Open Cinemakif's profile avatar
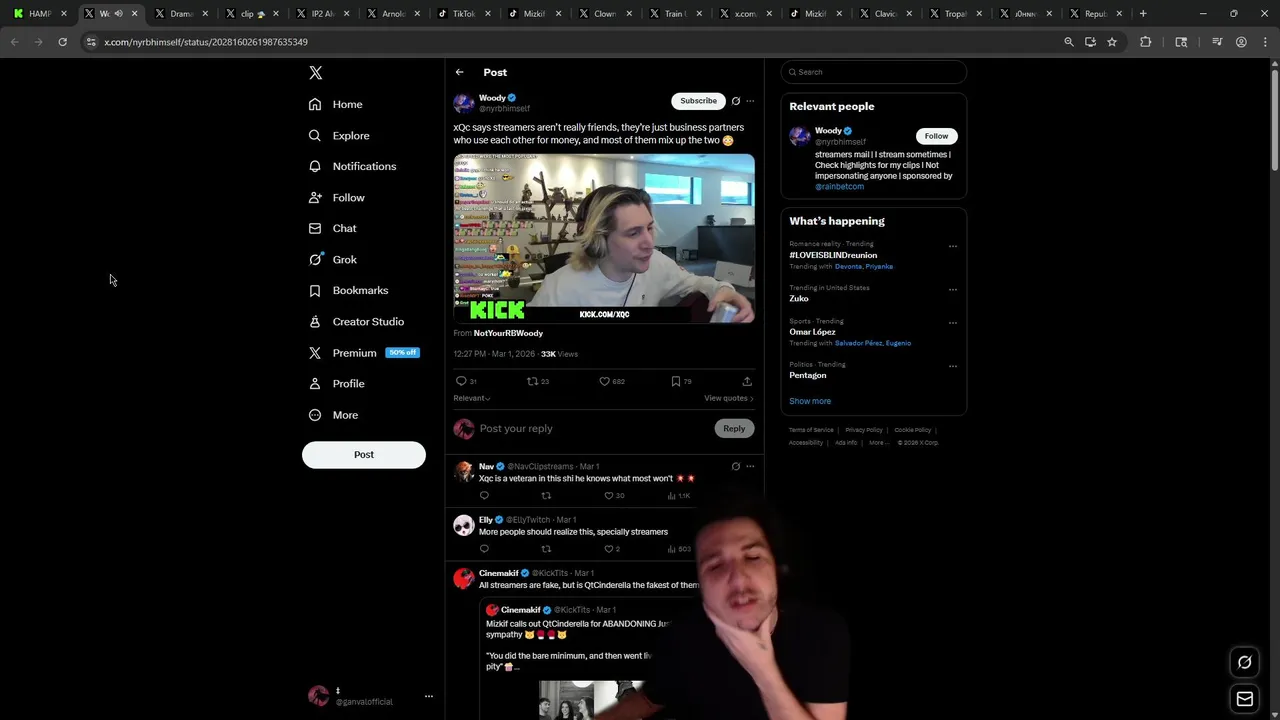 coord(464,578)
